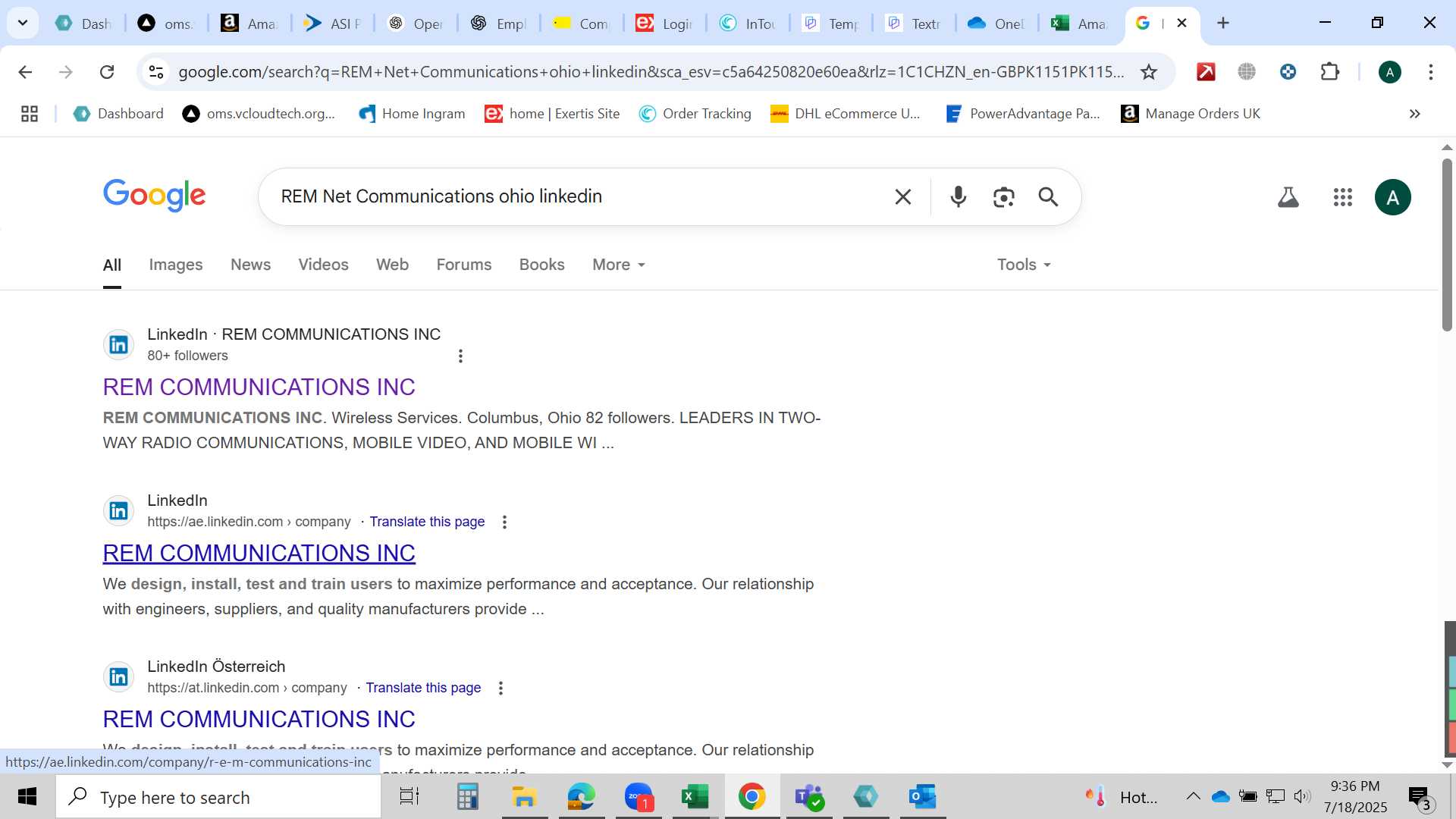Switch to the Web tab

(392, 265)
